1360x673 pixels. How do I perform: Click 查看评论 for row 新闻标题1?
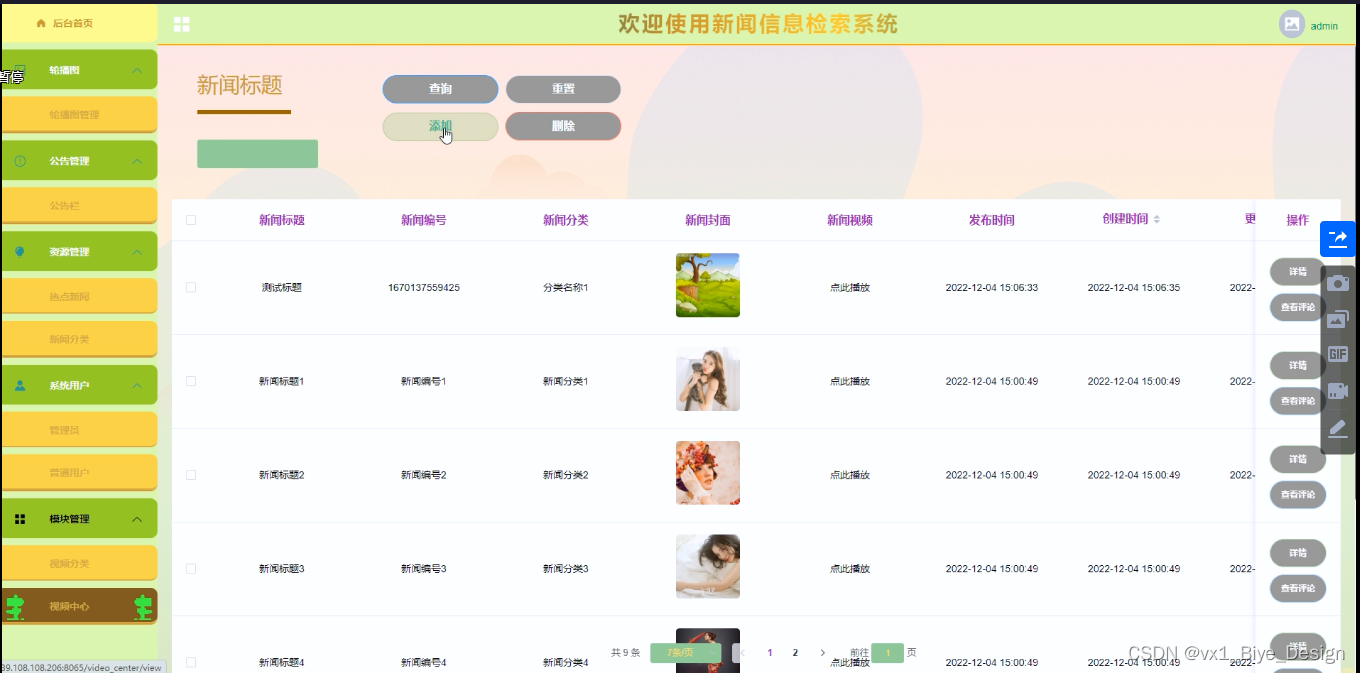click(x=1298, y=401)
